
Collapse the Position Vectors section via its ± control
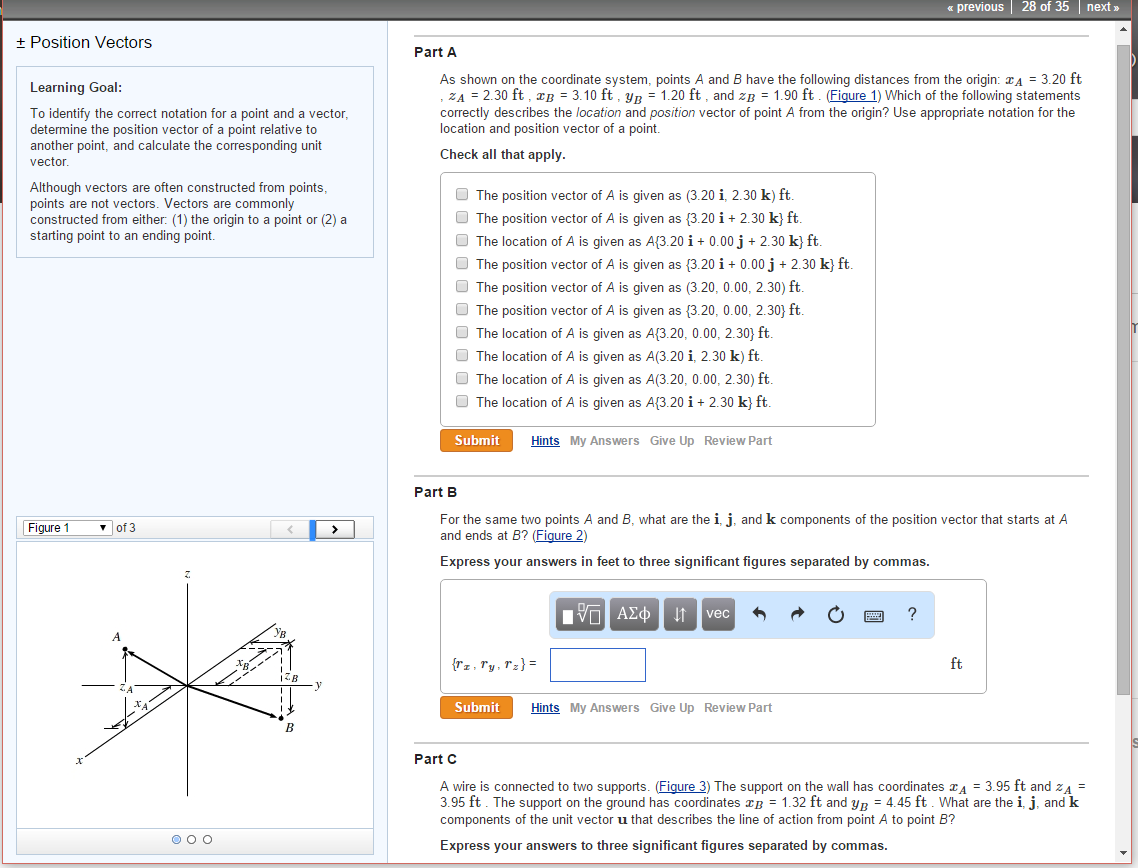[22, 42]
